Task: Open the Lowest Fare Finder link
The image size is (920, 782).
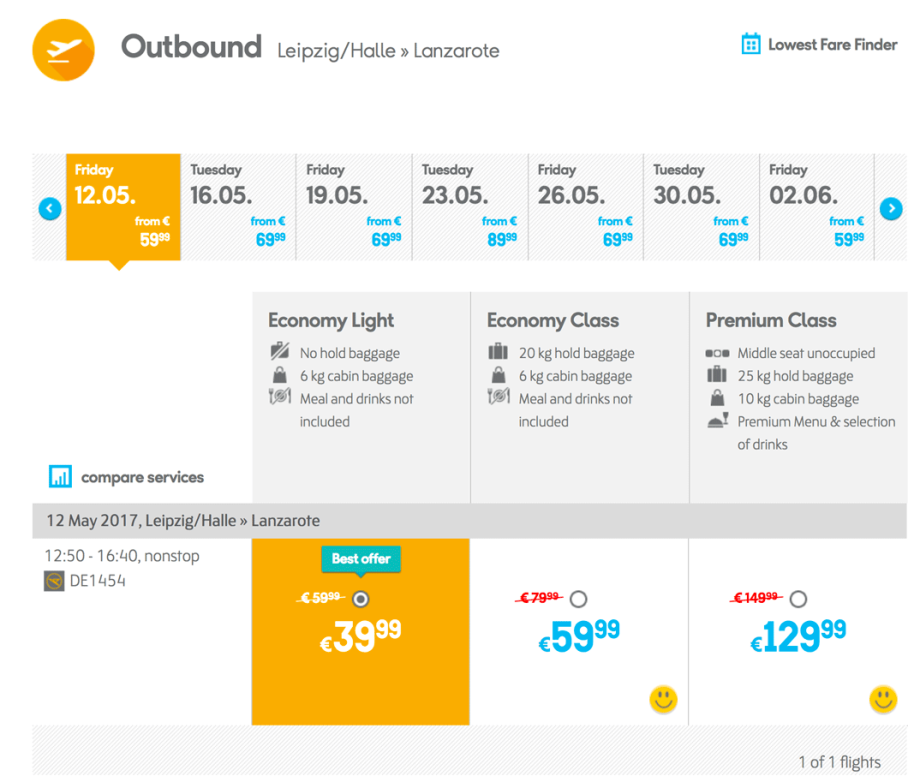Action: click(832, 45)
